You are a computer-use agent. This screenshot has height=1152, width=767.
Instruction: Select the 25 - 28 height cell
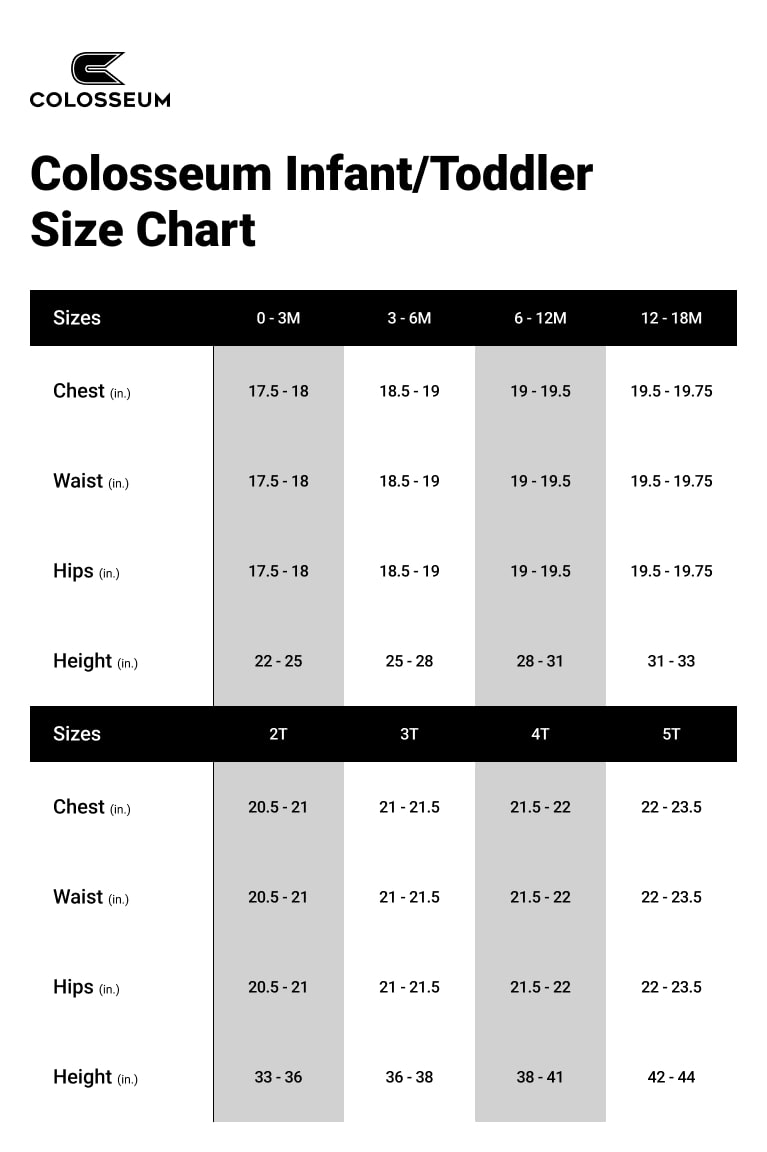coord(409,661)
